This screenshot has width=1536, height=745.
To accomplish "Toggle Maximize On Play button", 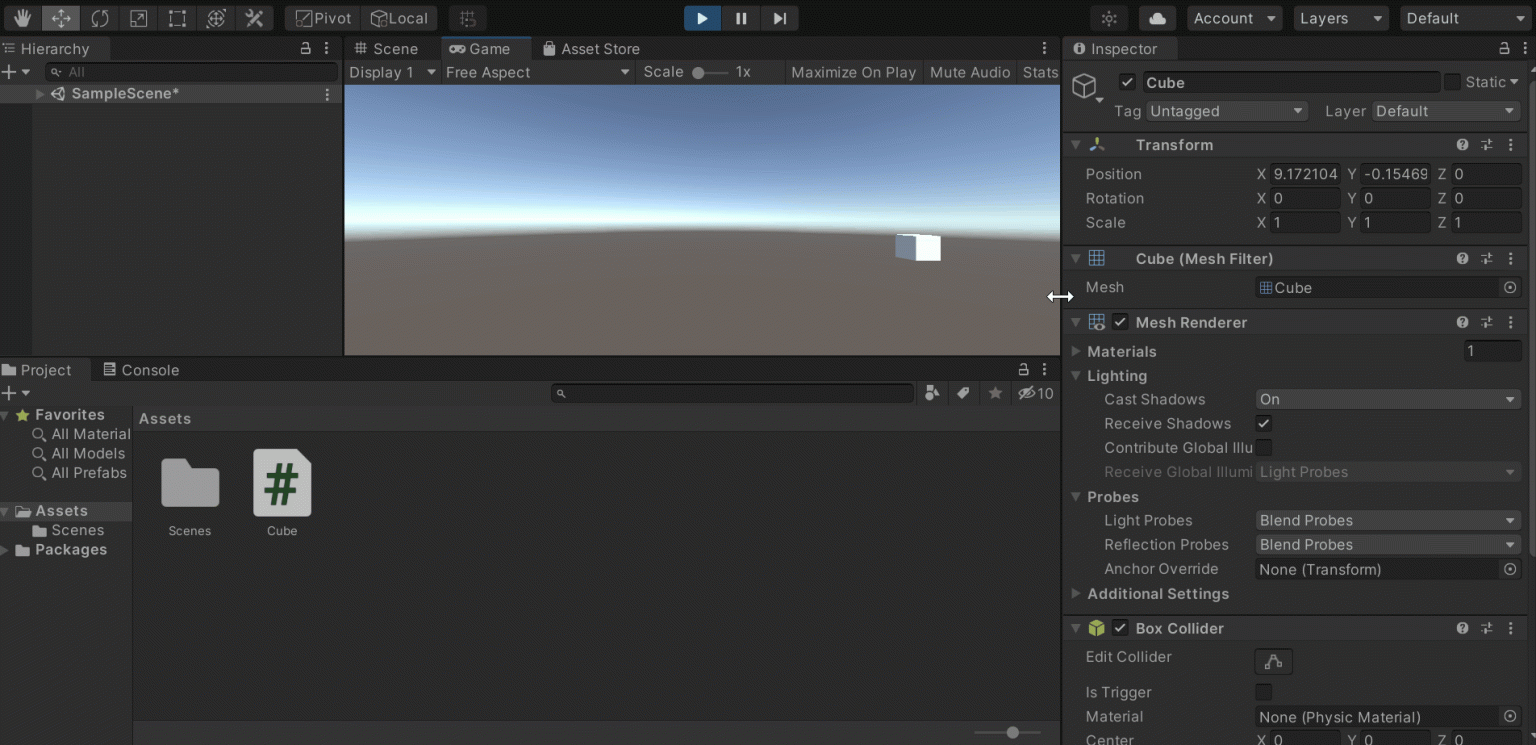I will (853, 72).
